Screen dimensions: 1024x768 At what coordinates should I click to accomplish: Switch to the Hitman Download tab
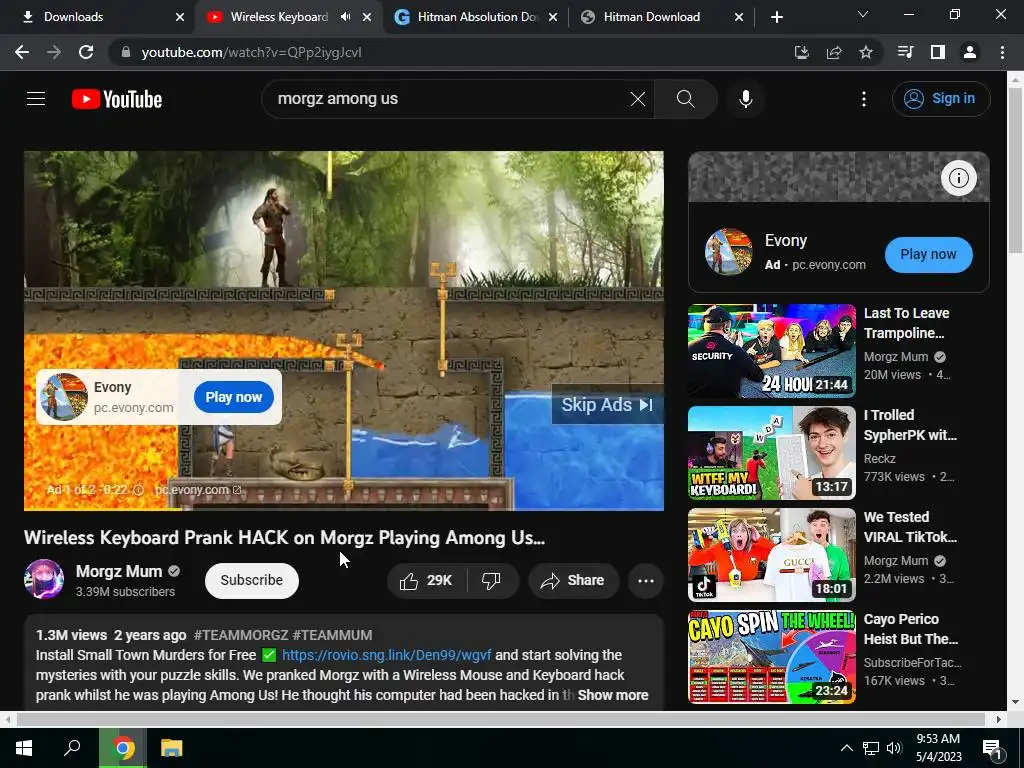point(660,17)
